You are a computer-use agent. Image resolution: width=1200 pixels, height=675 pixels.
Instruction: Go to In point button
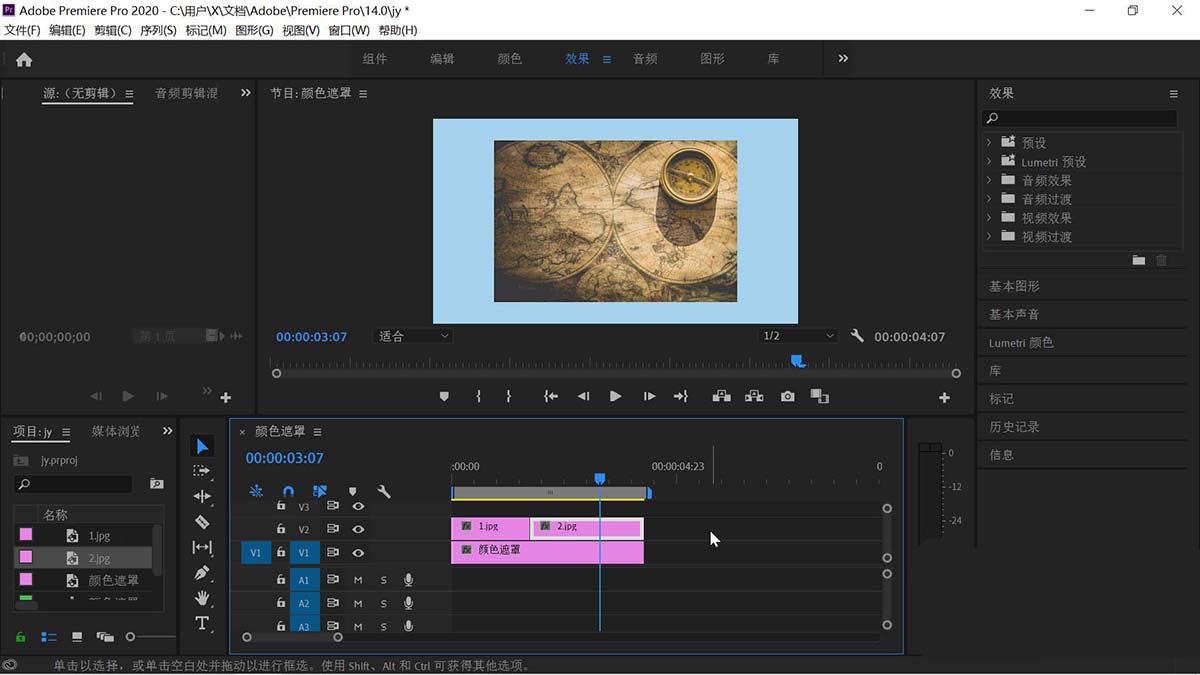[550, 397]
